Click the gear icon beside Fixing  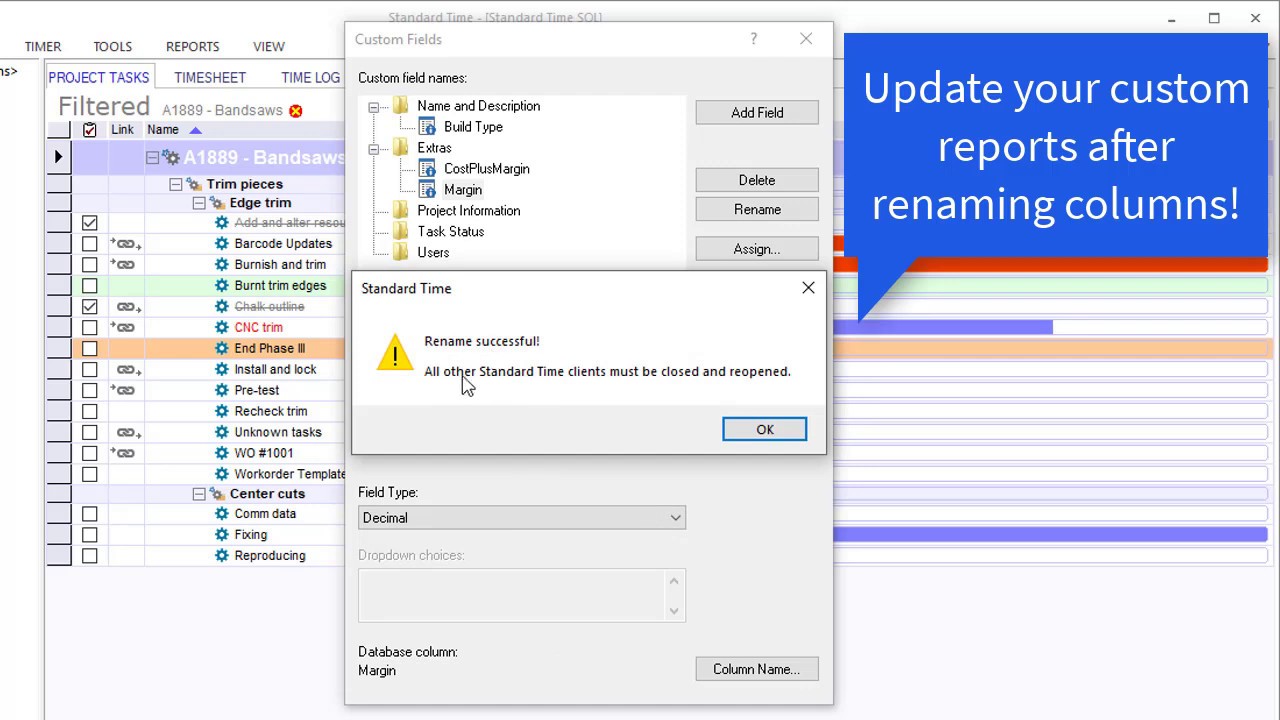coord(222,535)
